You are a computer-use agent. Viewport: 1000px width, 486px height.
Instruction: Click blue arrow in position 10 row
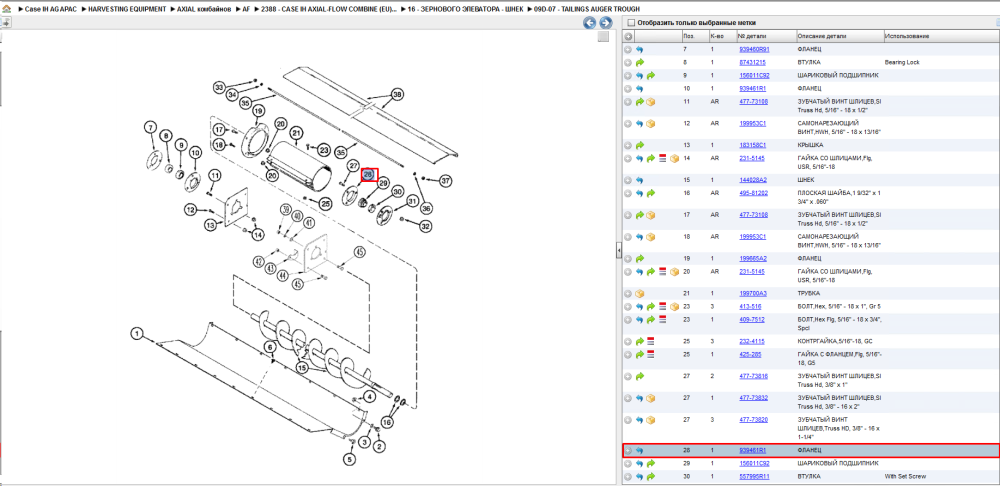(x=640, y=88)
